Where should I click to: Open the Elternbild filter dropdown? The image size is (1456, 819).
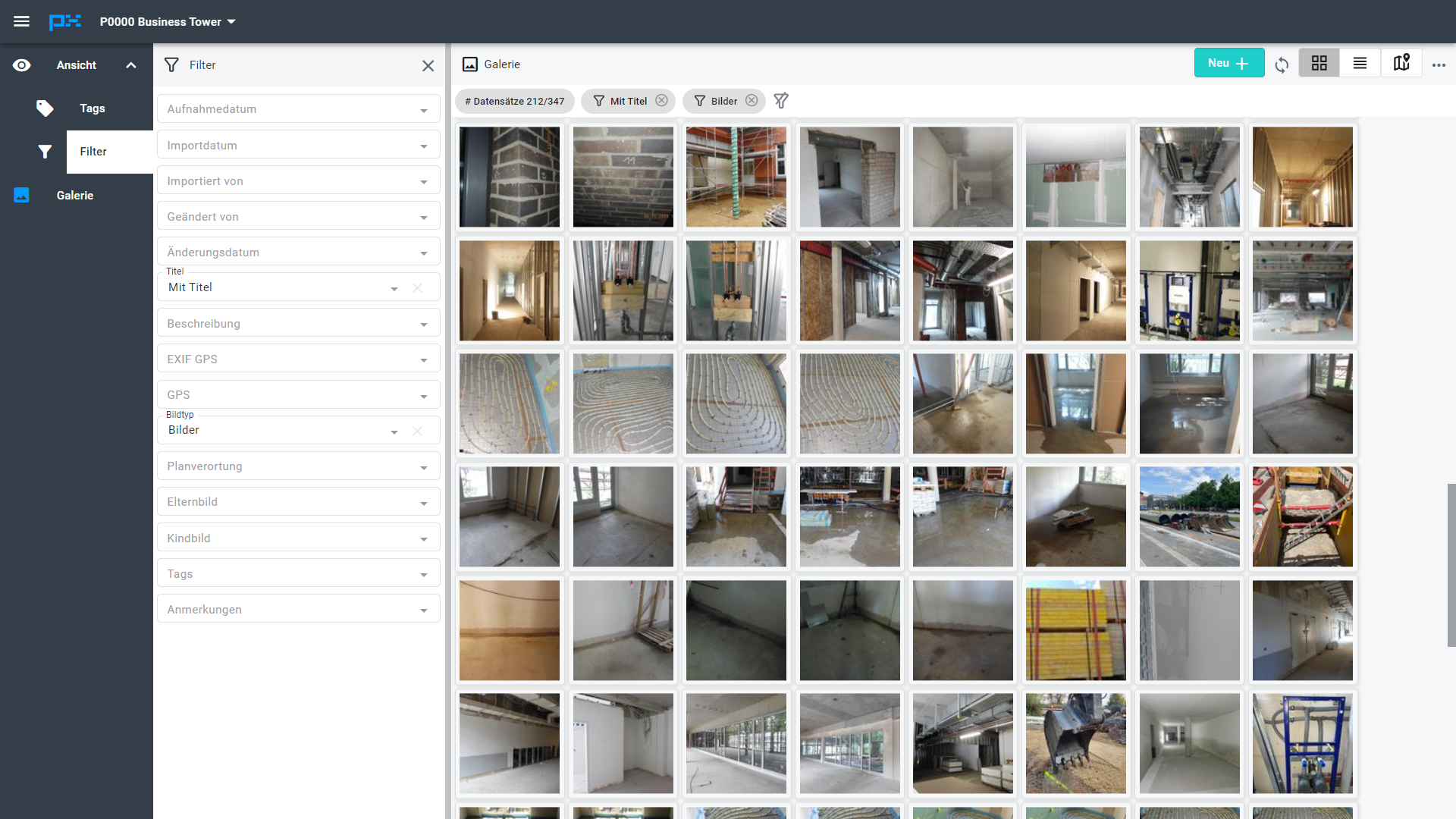point(299,502)
